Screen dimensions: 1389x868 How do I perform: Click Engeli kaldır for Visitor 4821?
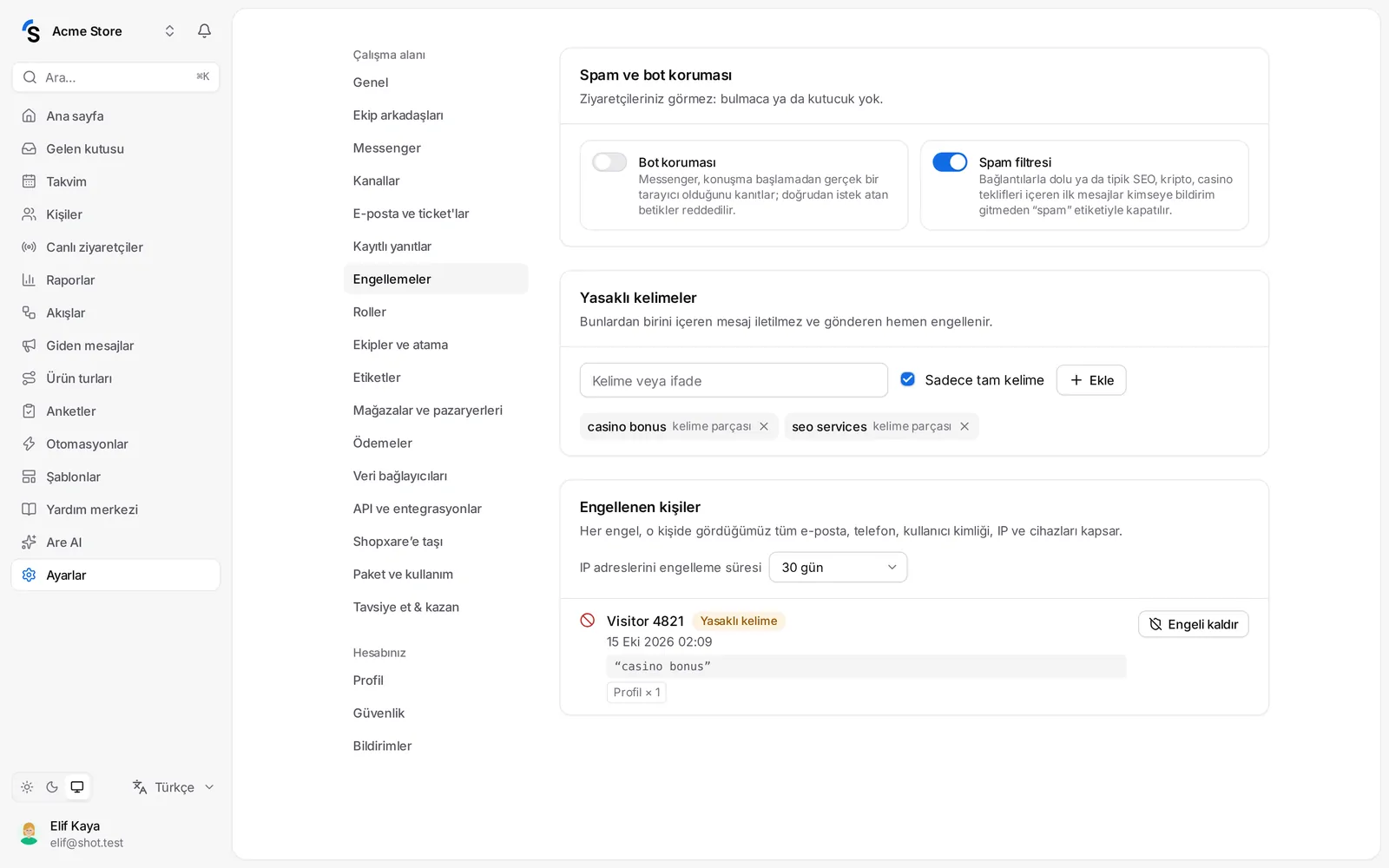pyautogui.click(x=1194, y=624)
